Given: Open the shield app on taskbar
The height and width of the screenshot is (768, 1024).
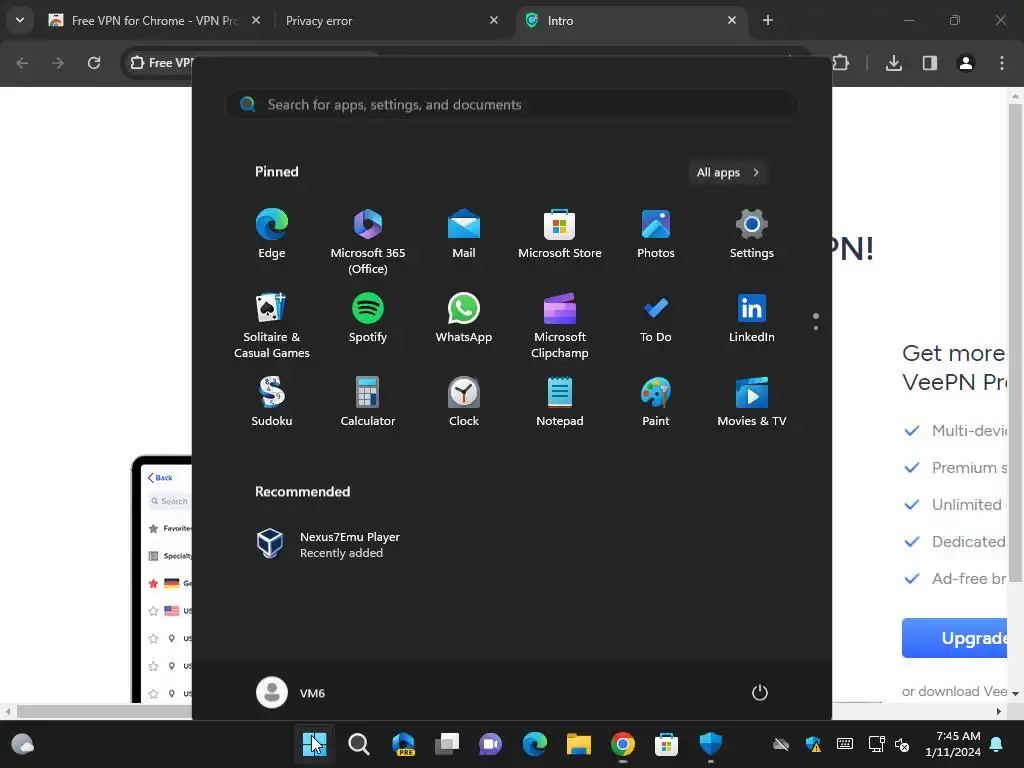Looking at the screenshot, I should 711,744.
